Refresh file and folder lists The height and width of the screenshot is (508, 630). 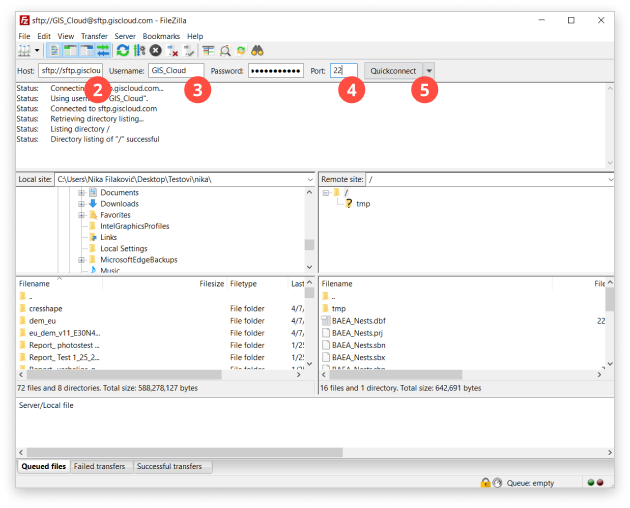click(123, 51)
